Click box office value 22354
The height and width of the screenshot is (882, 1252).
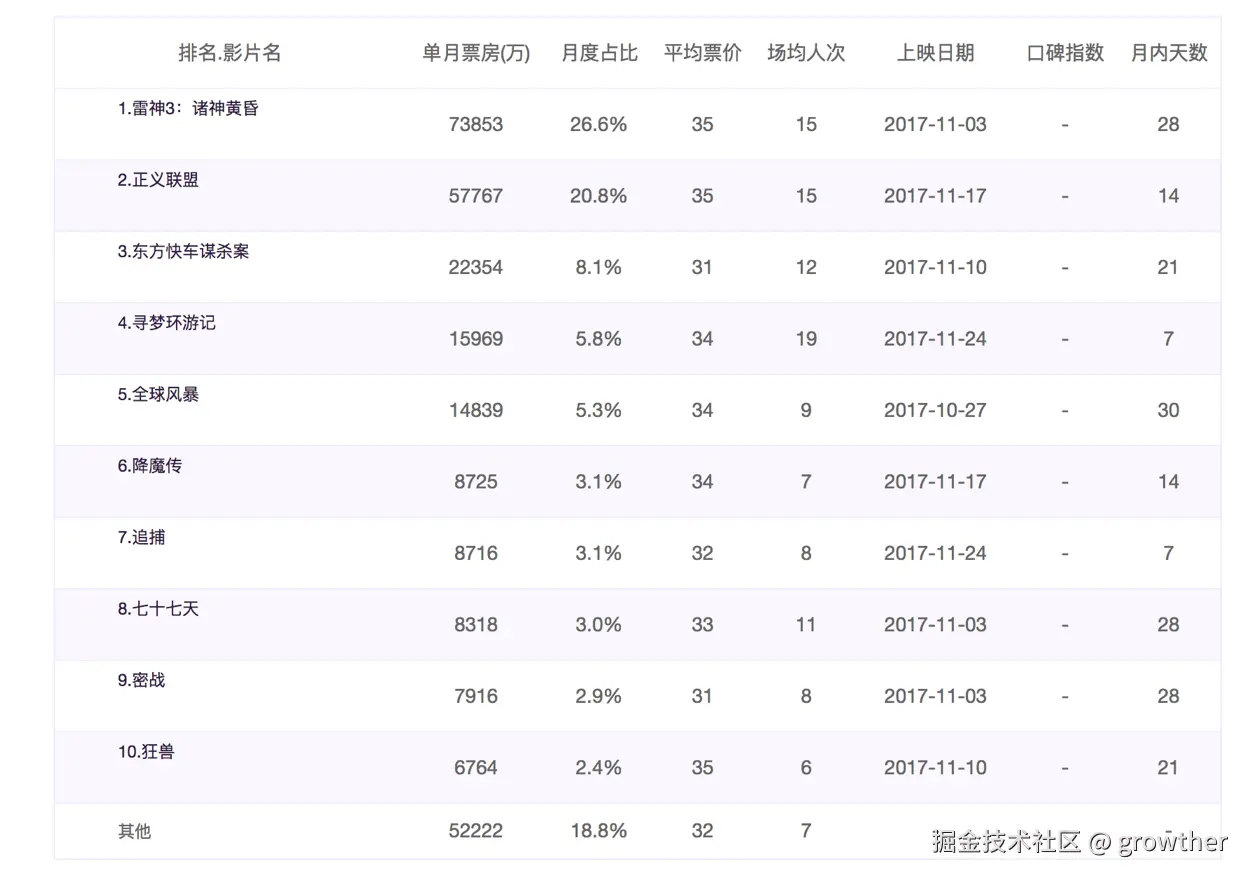click(x=476, y=268)
